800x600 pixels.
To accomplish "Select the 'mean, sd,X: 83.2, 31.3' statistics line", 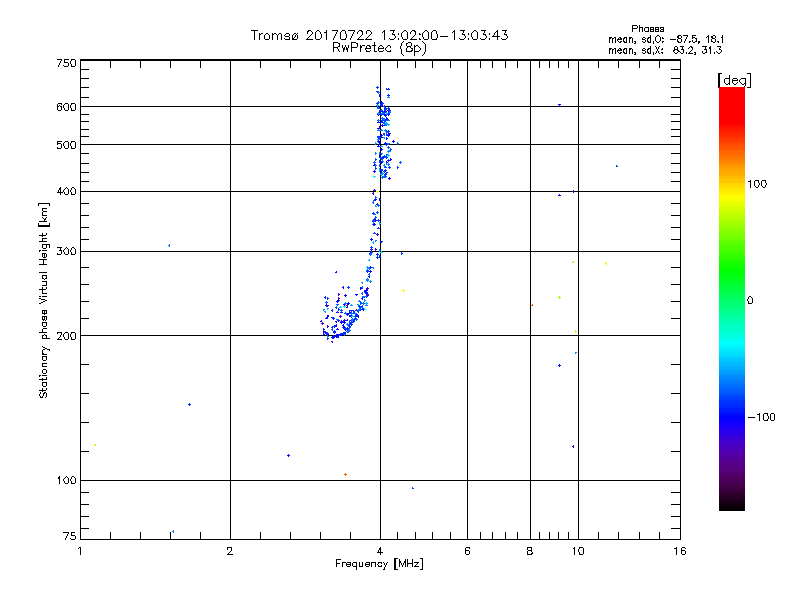I will (x=665, y=50).
